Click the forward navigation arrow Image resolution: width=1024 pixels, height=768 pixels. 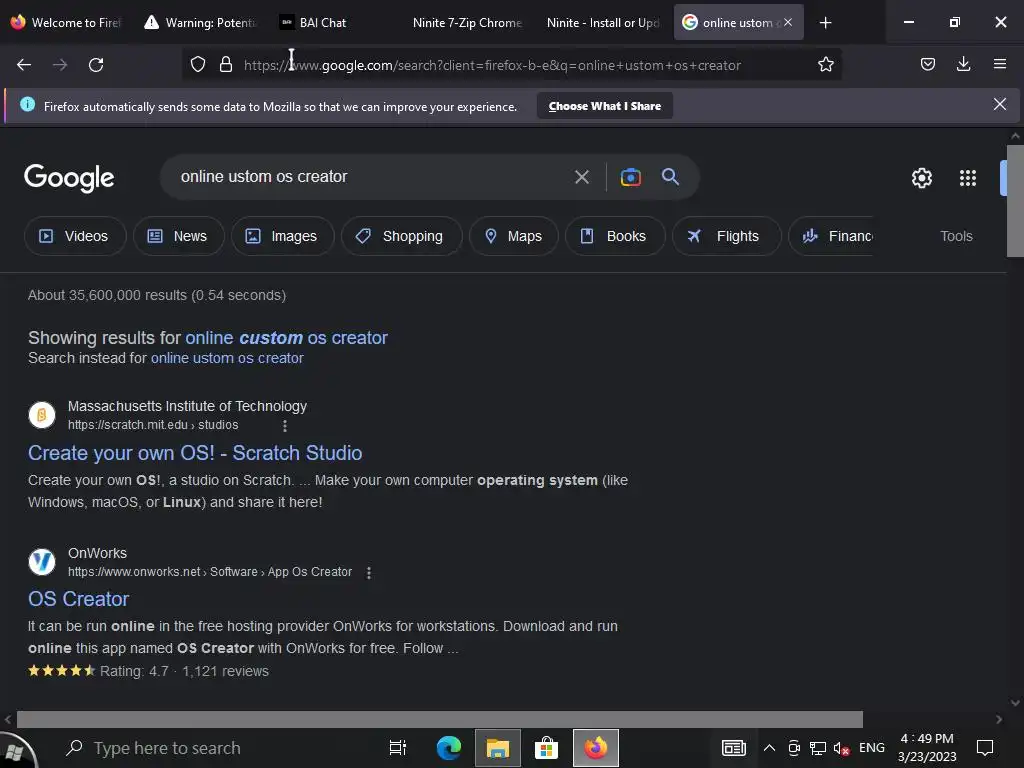point(59,65)
